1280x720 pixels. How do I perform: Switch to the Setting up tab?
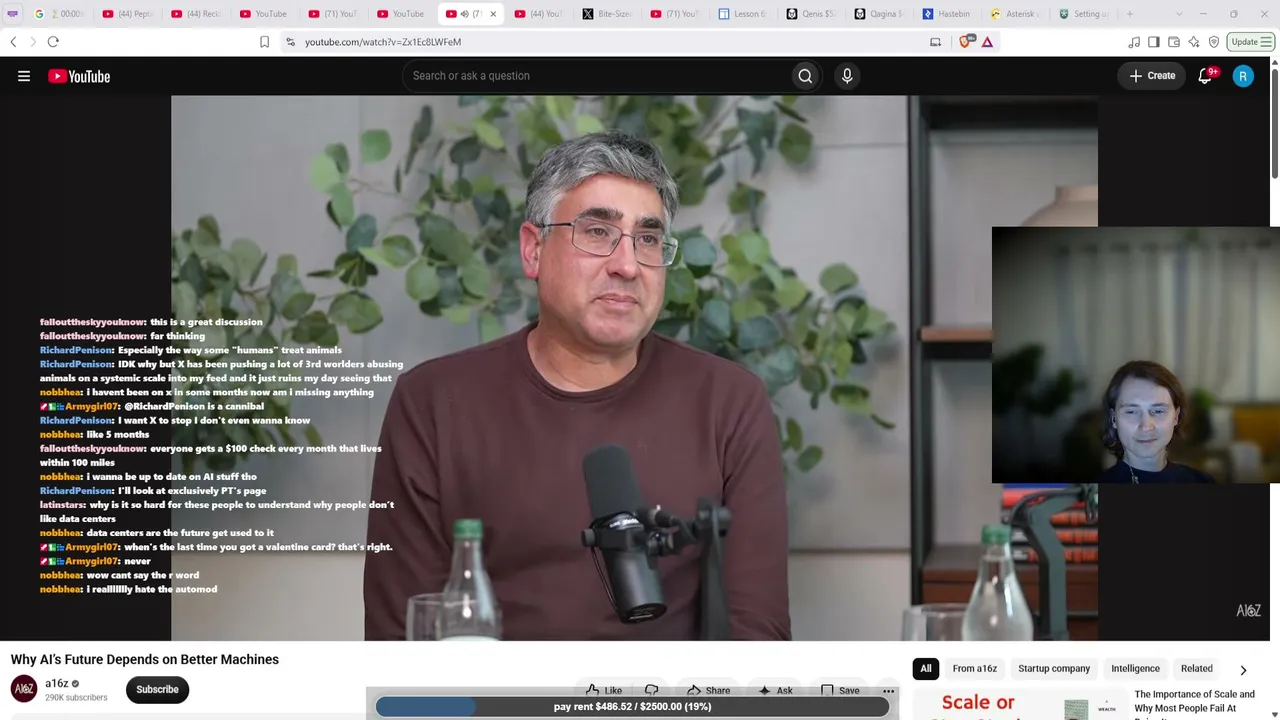[x=1086, y=14]
